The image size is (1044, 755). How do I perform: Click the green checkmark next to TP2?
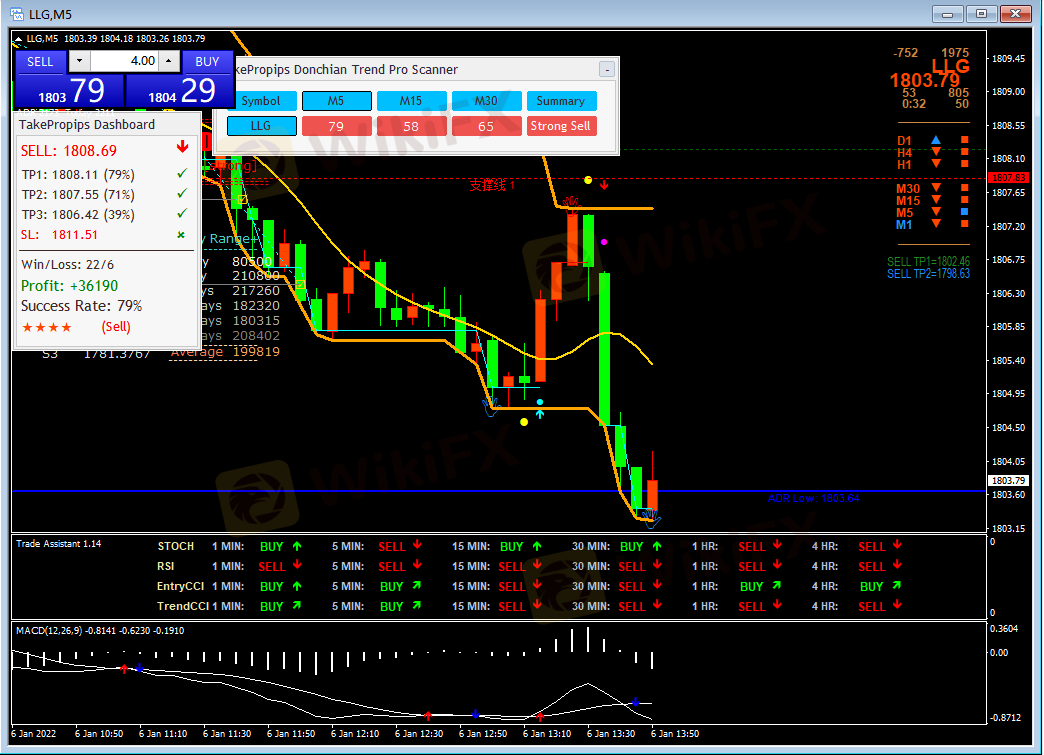point(181,195)
